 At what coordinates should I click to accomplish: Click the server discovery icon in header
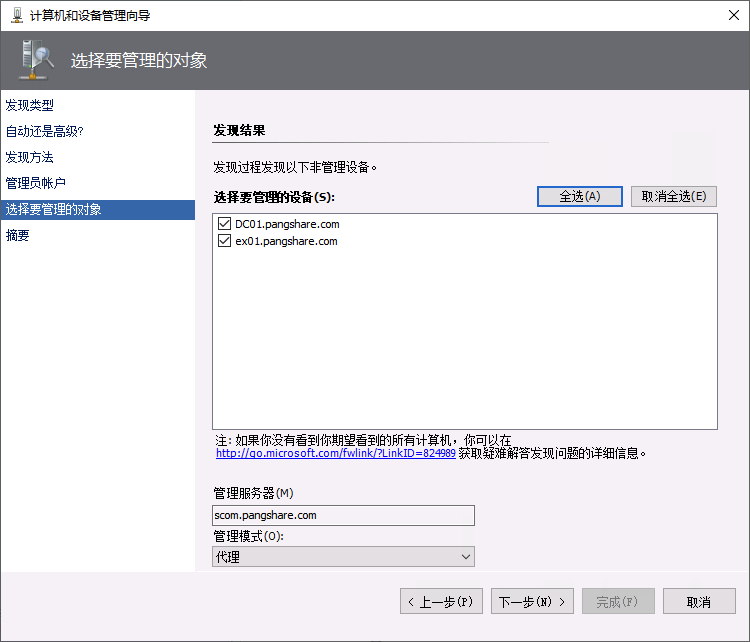[36, 60]
